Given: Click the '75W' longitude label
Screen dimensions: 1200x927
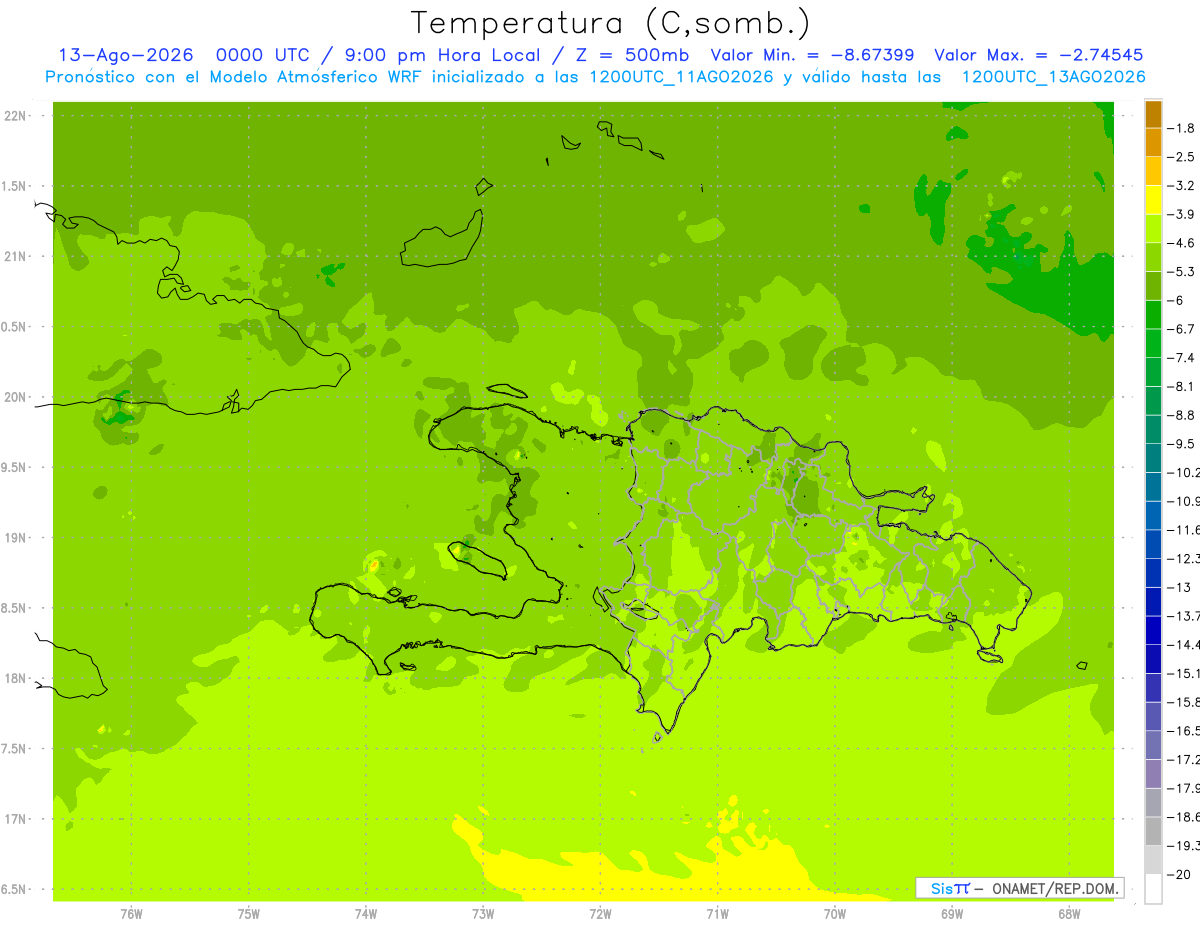Looking at the screenshot, I should (x=249, y=913).
